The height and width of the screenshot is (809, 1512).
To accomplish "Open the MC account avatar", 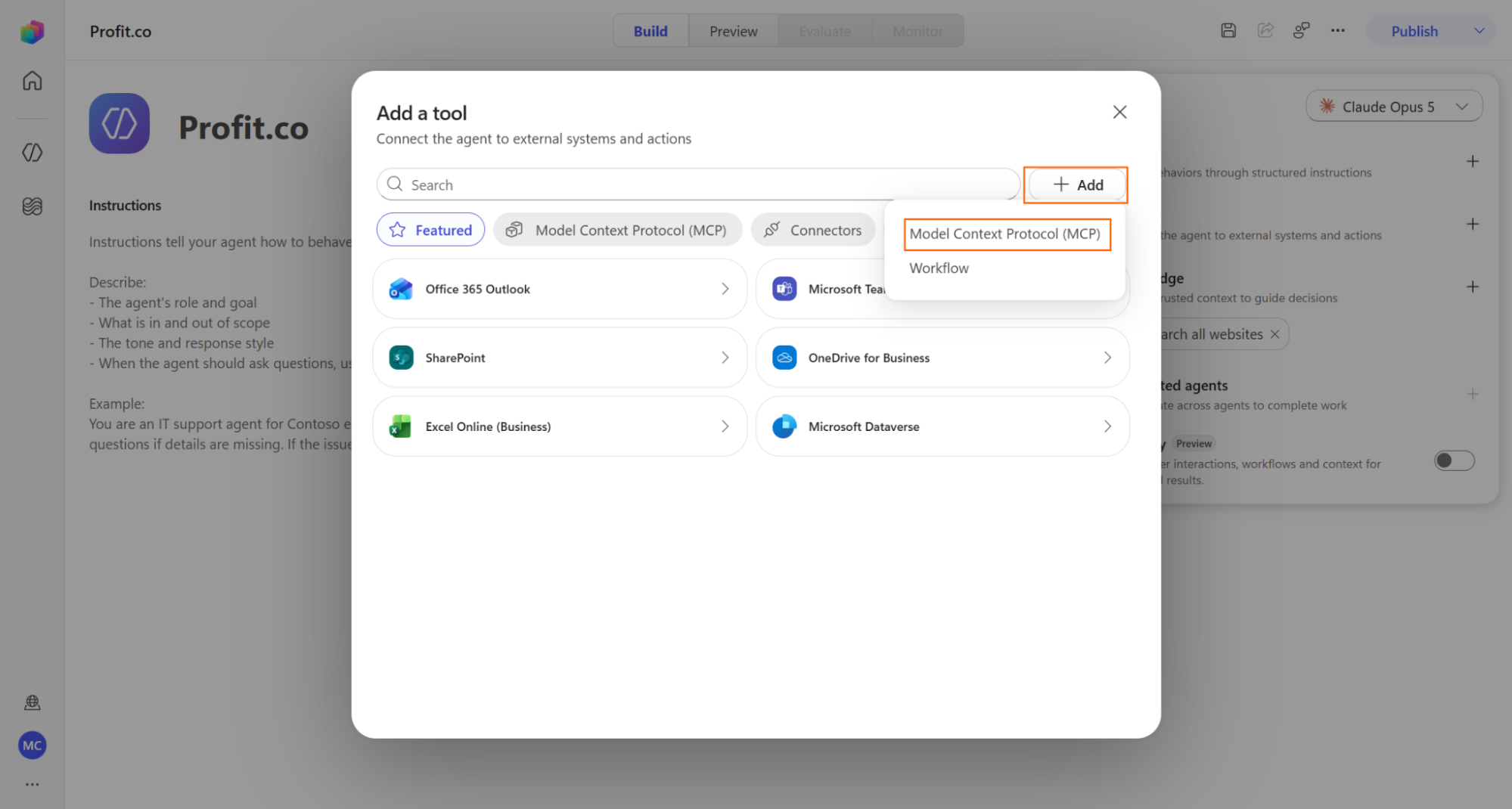I will point(32,745).
